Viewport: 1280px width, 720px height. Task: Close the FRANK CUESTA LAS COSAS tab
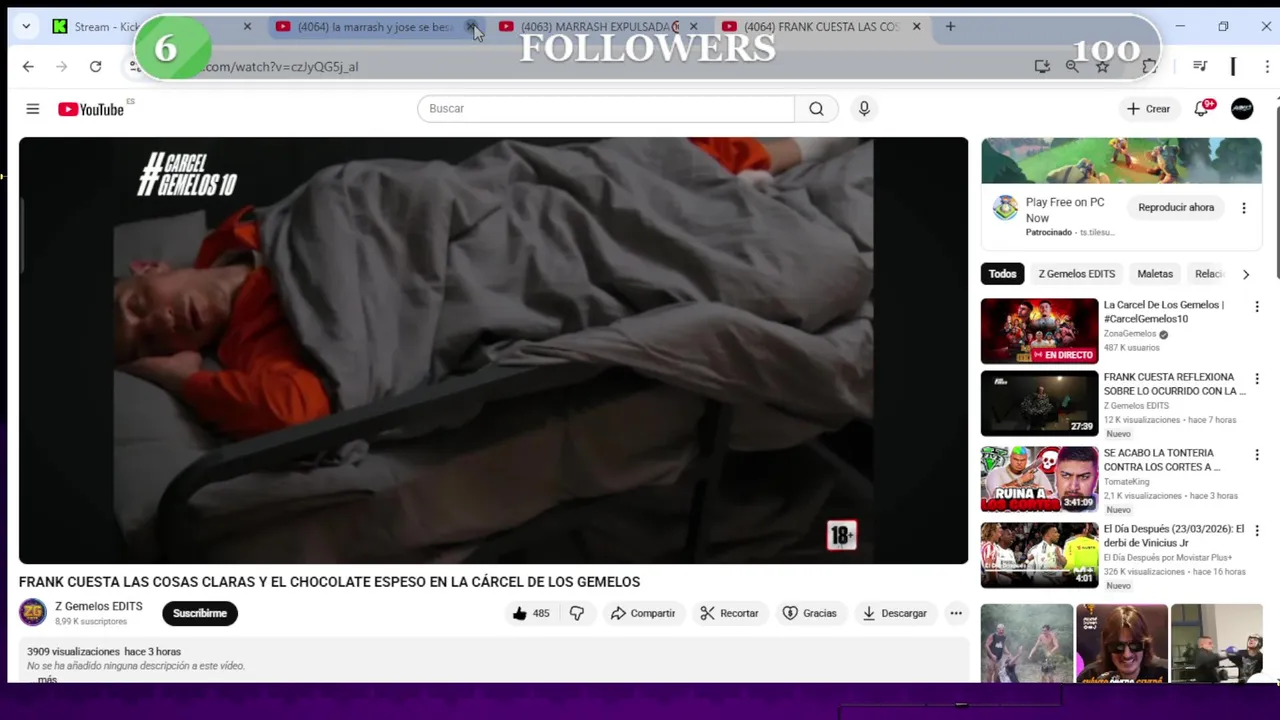(916, 26)
